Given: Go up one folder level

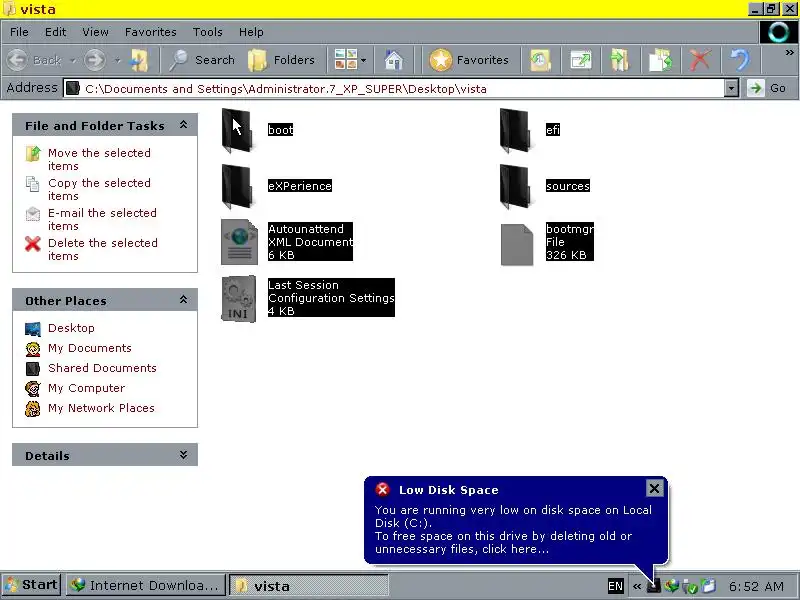Looking at the screenshot, I should click(x=139, y=60).
